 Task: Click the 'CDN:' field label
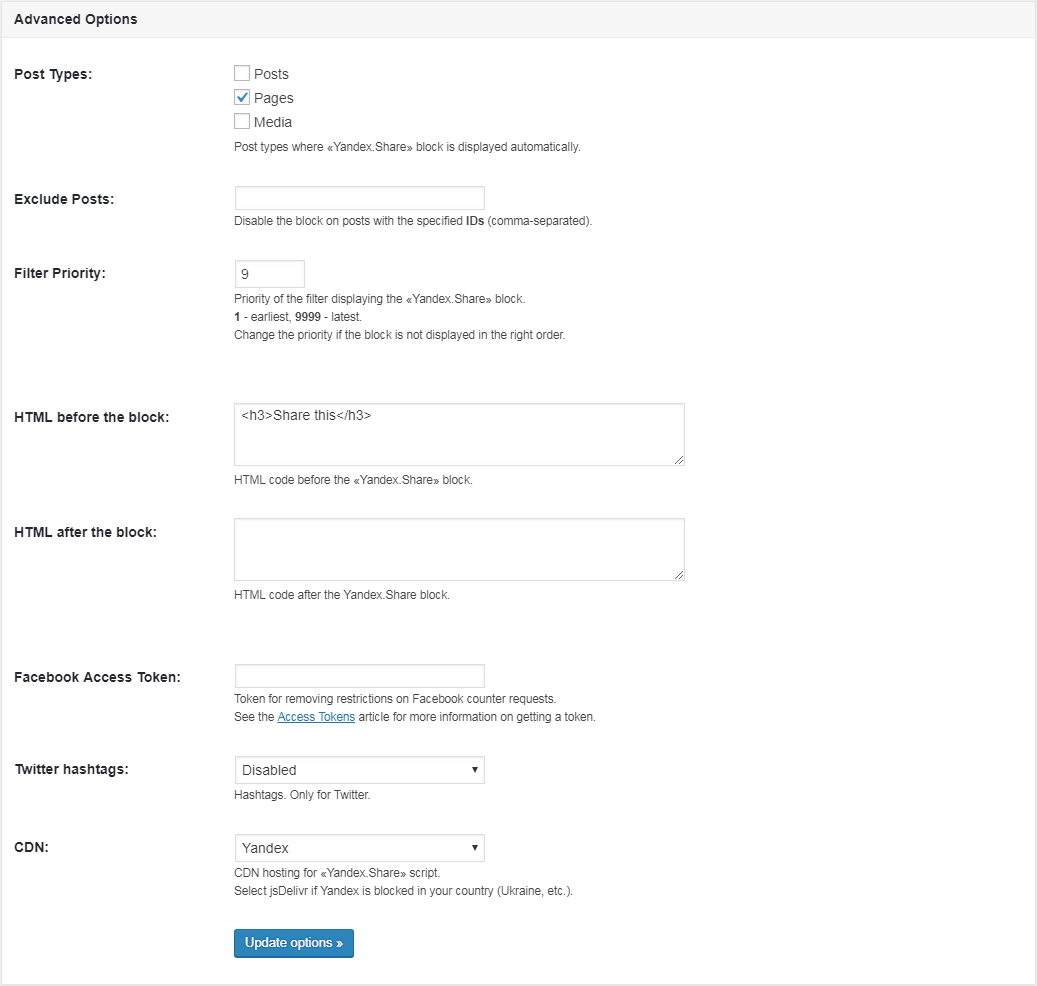[31, 847]
